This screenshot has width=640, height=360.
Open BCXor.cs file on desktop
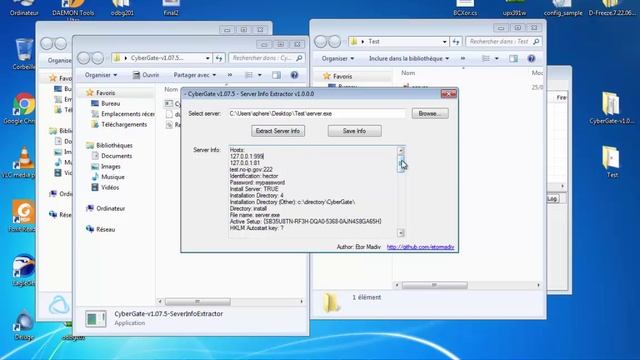point(465,8)
